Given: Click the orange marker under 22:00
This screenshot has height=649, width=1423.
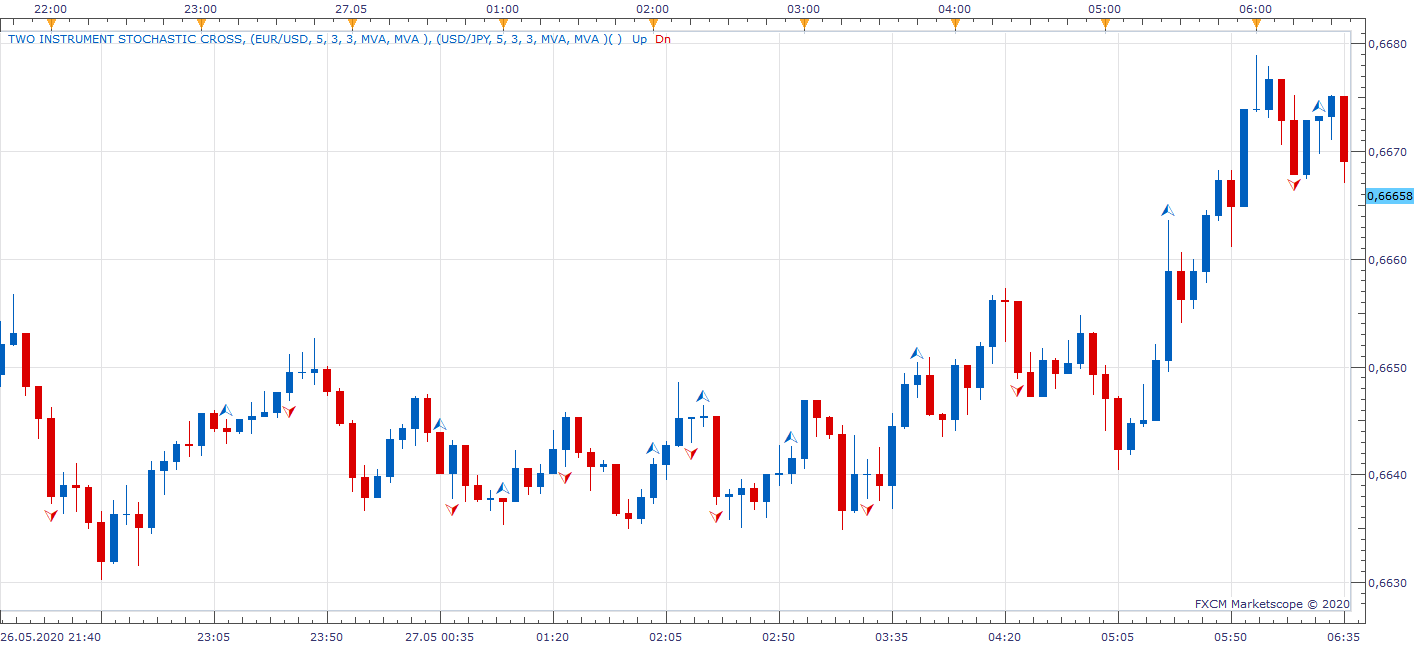Looking at the screenshot, I should [x=51, y=24].
